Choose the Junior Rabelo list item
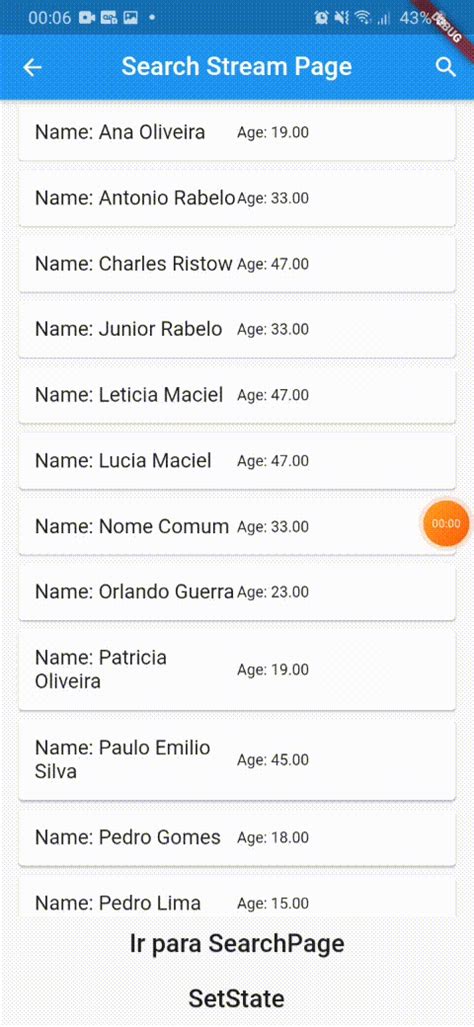 point(237,329)
